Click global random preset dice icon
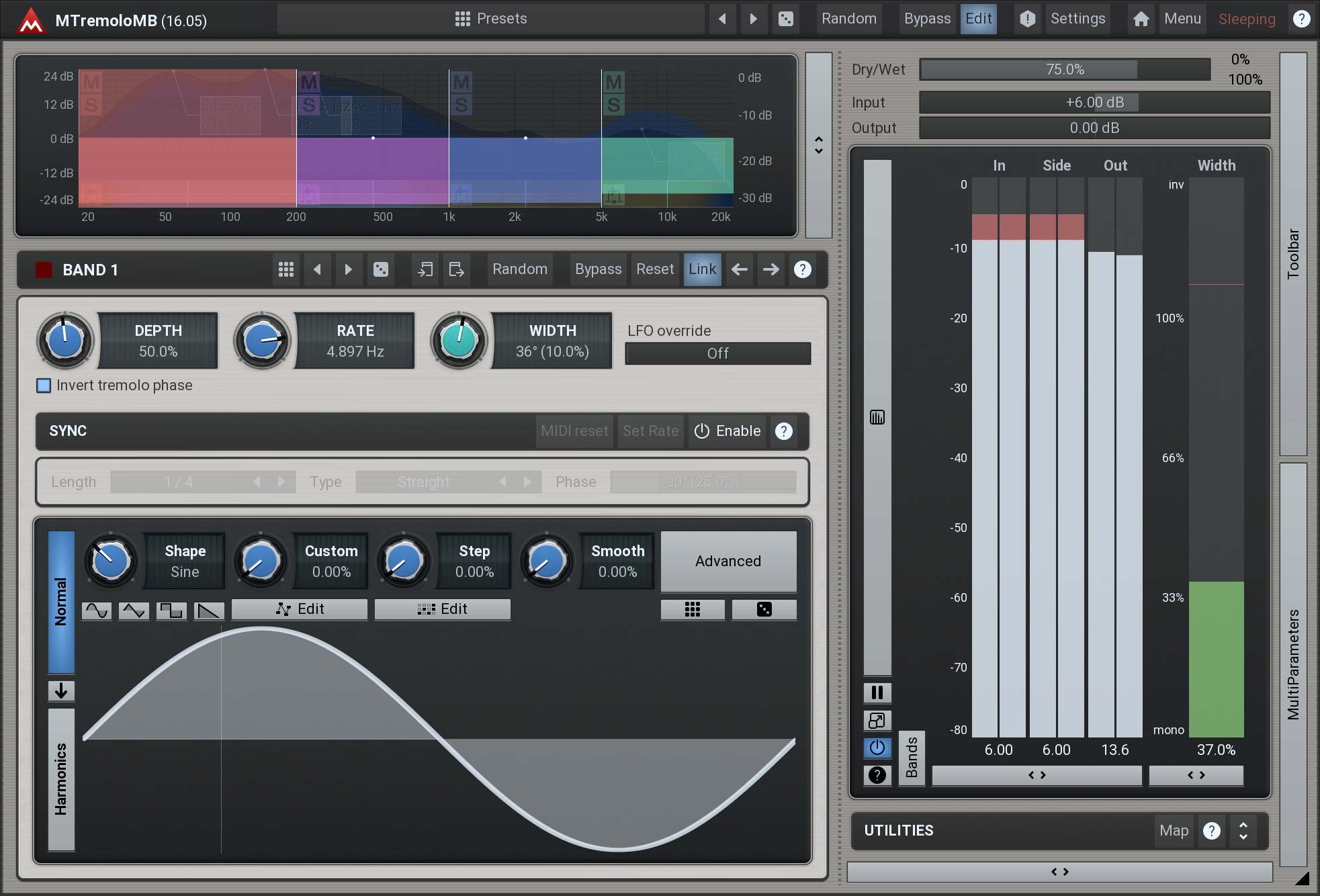The image size is (1320, 896). point(785,19)
